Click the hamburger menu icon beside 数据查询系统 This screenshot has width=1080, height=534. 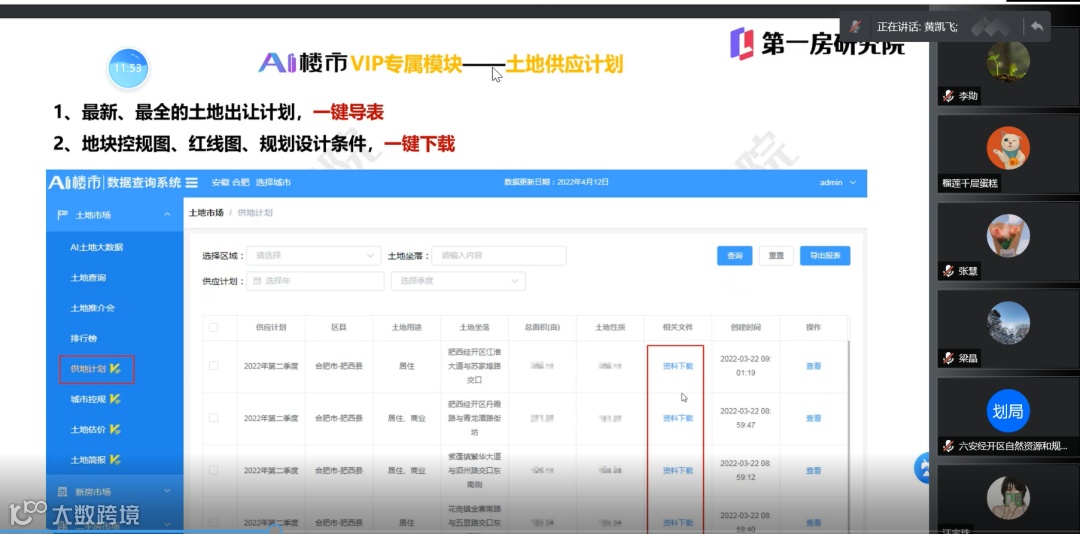tap(191, 183)
